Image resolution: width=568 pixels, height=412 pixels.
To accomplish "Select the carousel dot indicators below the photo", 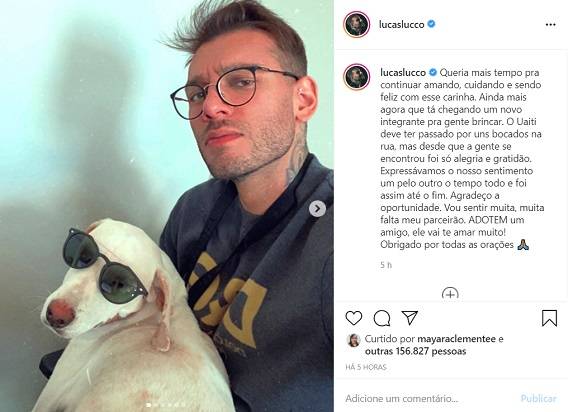I will tap(166, 404).
